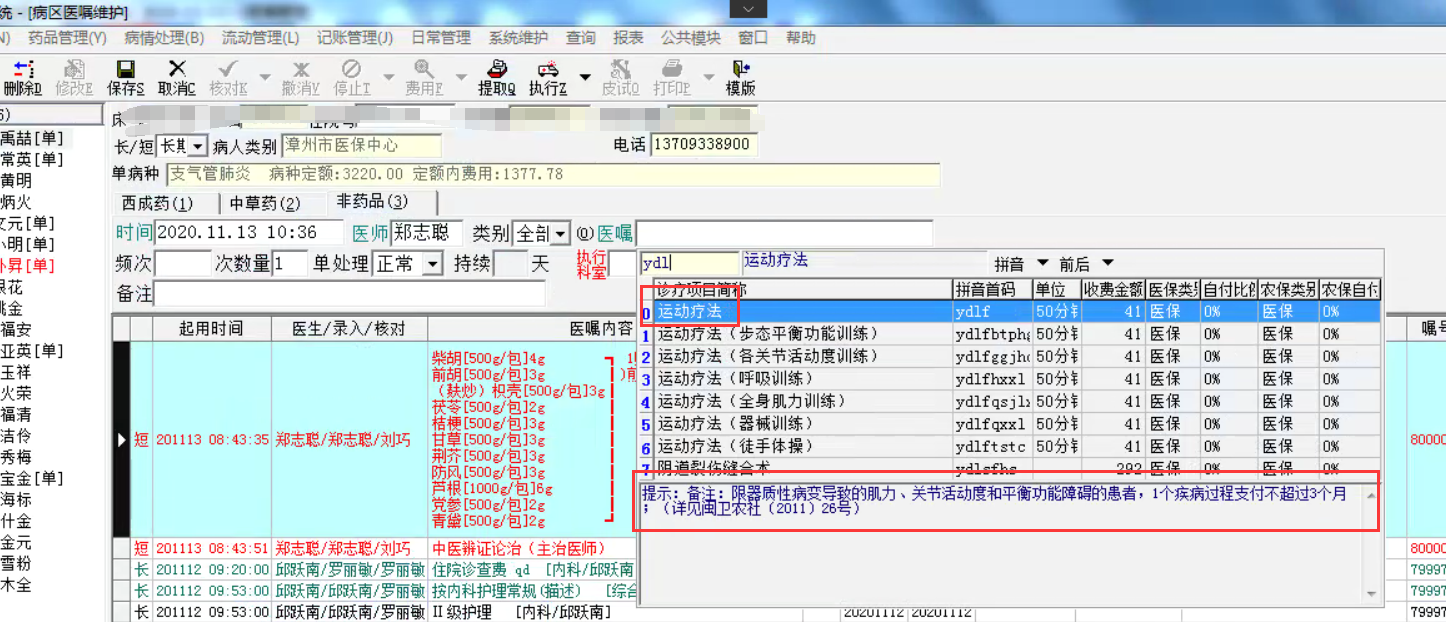The width and height of the screenshot is (1446, 622).
Task: Click the 备注 remarks input field
Action: (349, 294)
